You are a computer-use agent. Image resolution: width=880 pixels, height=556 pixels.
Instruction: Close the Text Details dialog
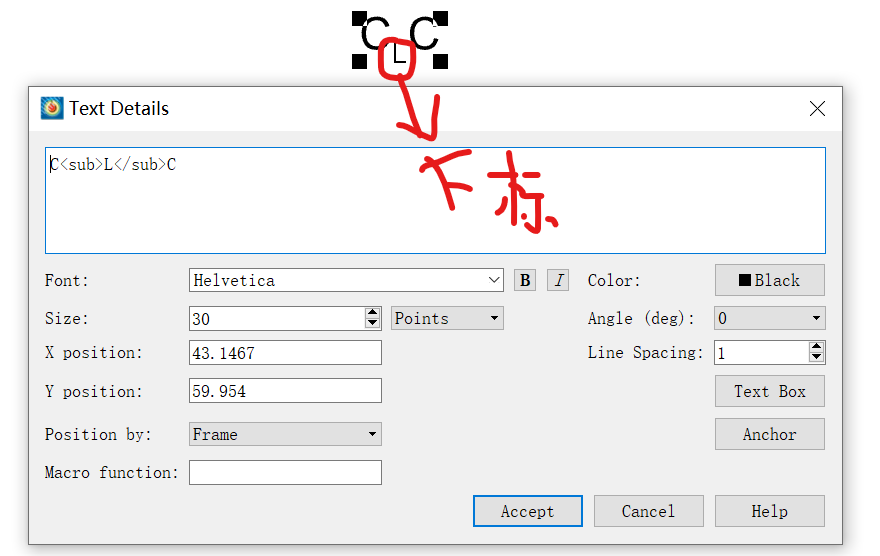tap(817, 108)
